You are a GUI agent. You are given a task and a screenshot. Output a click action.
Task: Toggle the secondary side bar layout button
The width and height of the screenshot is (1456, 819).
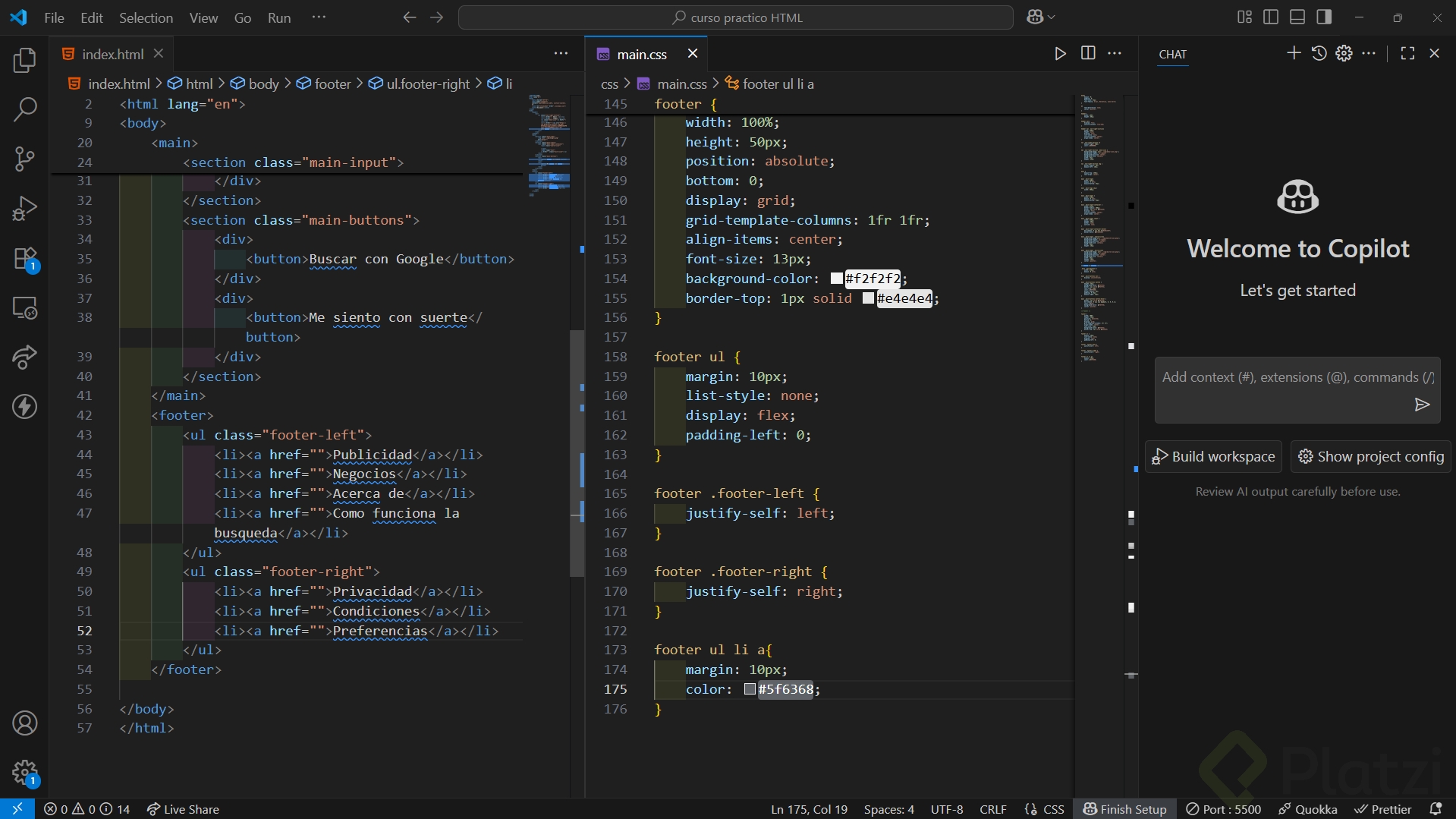[x=1324, y=17]
